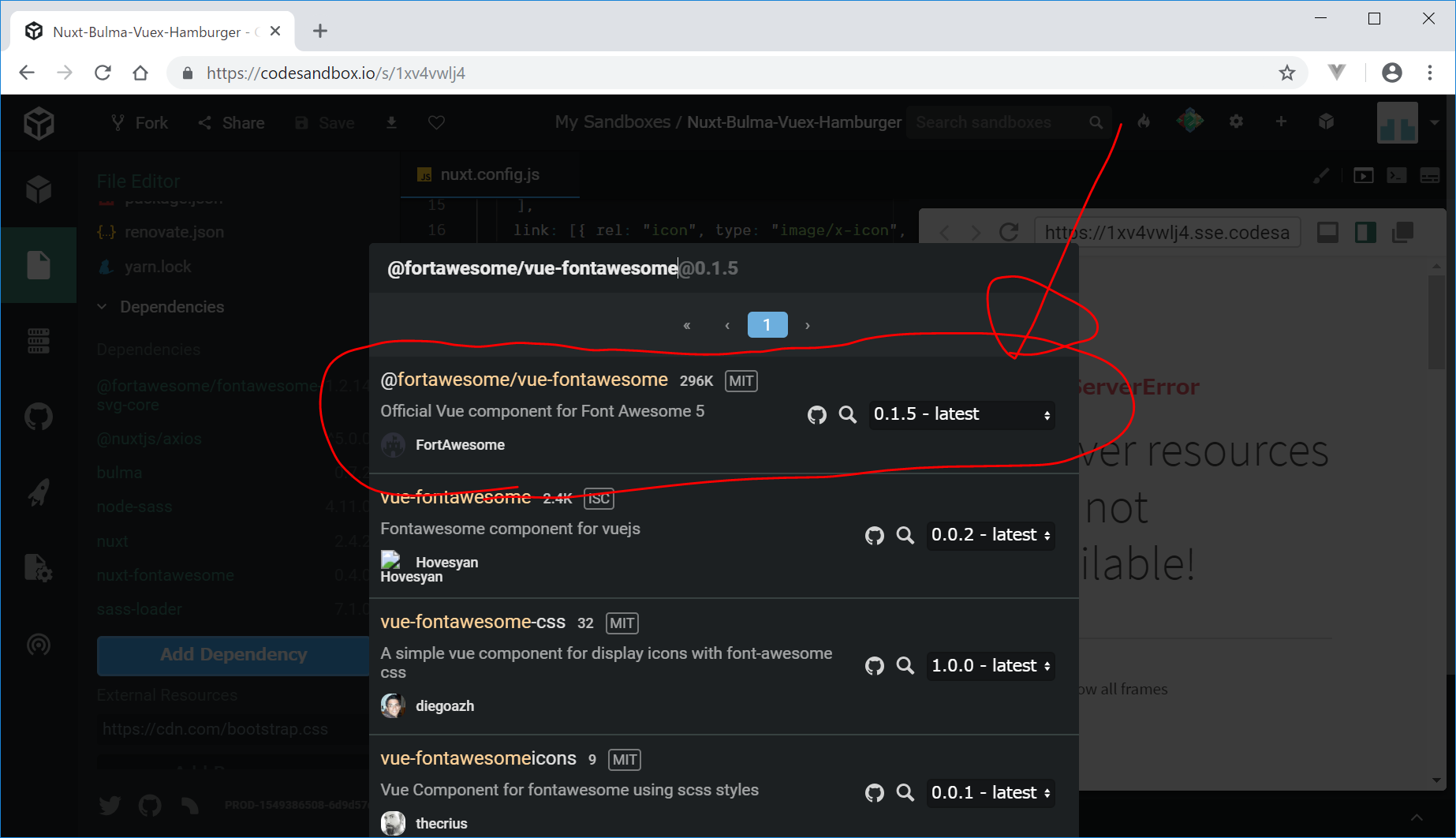The width and height of the screenshot is (1456, 838).
Task: Select page 1 in pagination
Action: click(767, 325)
